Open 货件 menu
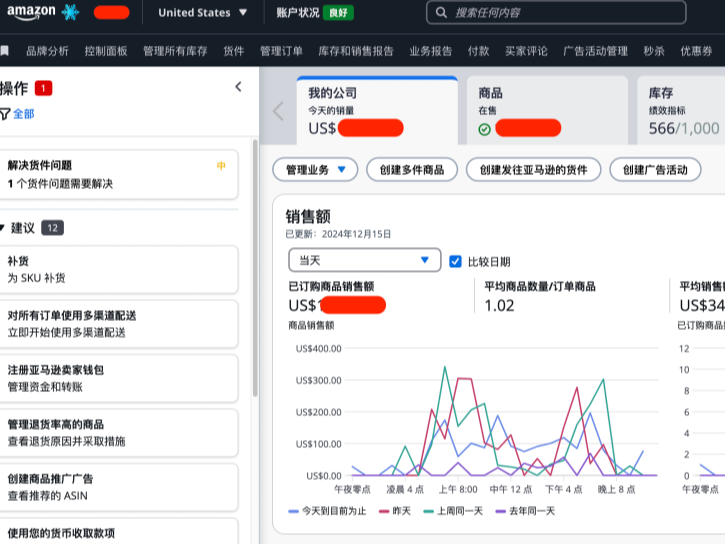This screenshot has height=544, width=725. [x=233, y=51]
